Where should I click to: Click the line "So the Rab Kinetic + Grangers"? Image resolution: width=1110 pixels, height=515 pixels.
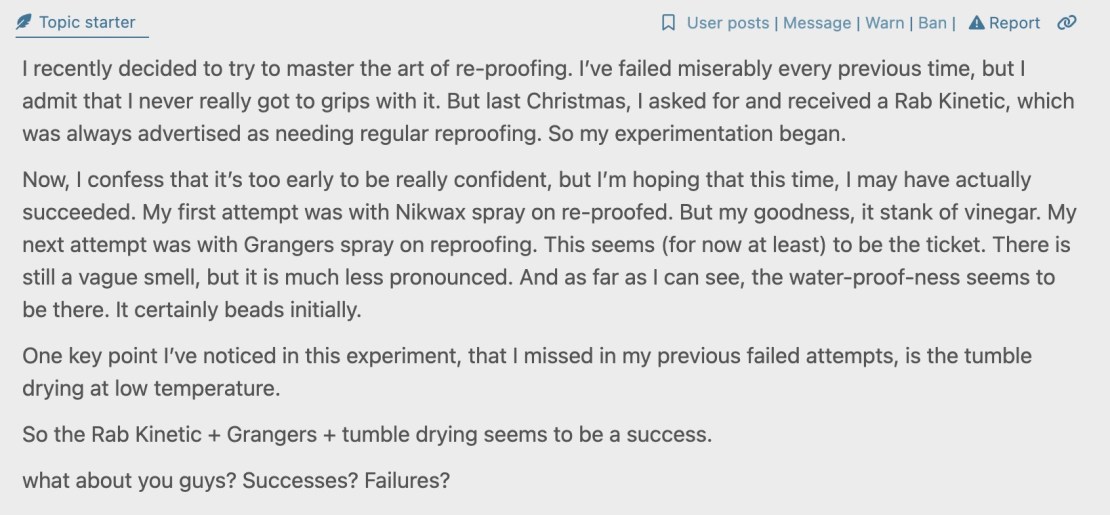(x=365, y=435)
